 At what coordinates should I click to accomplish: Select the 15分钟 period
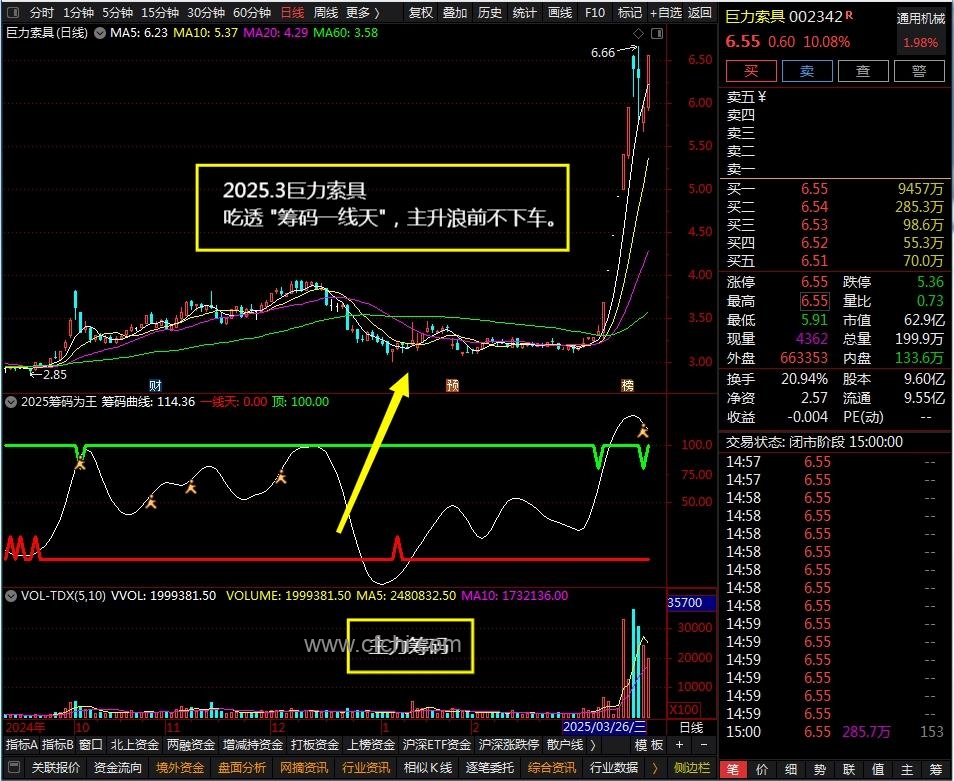pyautogui.click(x=159, y=13)
